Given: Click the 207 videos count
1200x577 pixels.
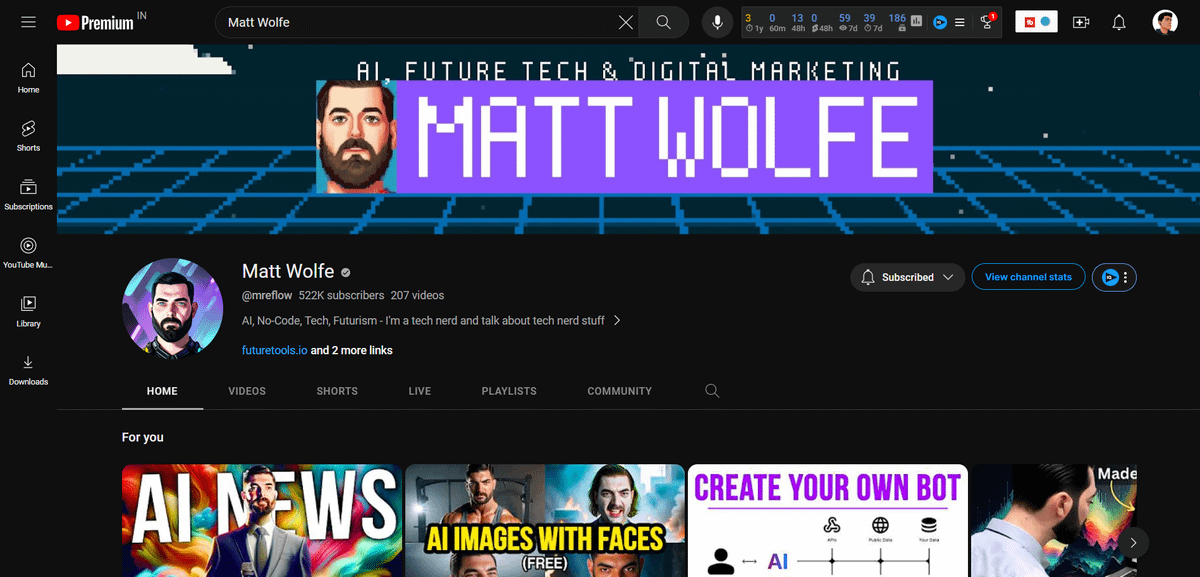Looking at the screenshot, I should click(x=417, y=296).
